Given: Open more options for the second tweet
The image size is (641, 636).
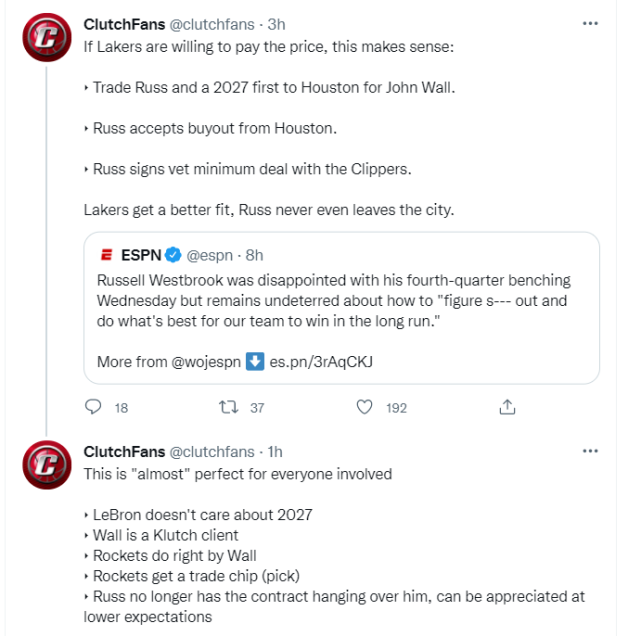Looking at the screenshot, I should (x=590, y=452).
